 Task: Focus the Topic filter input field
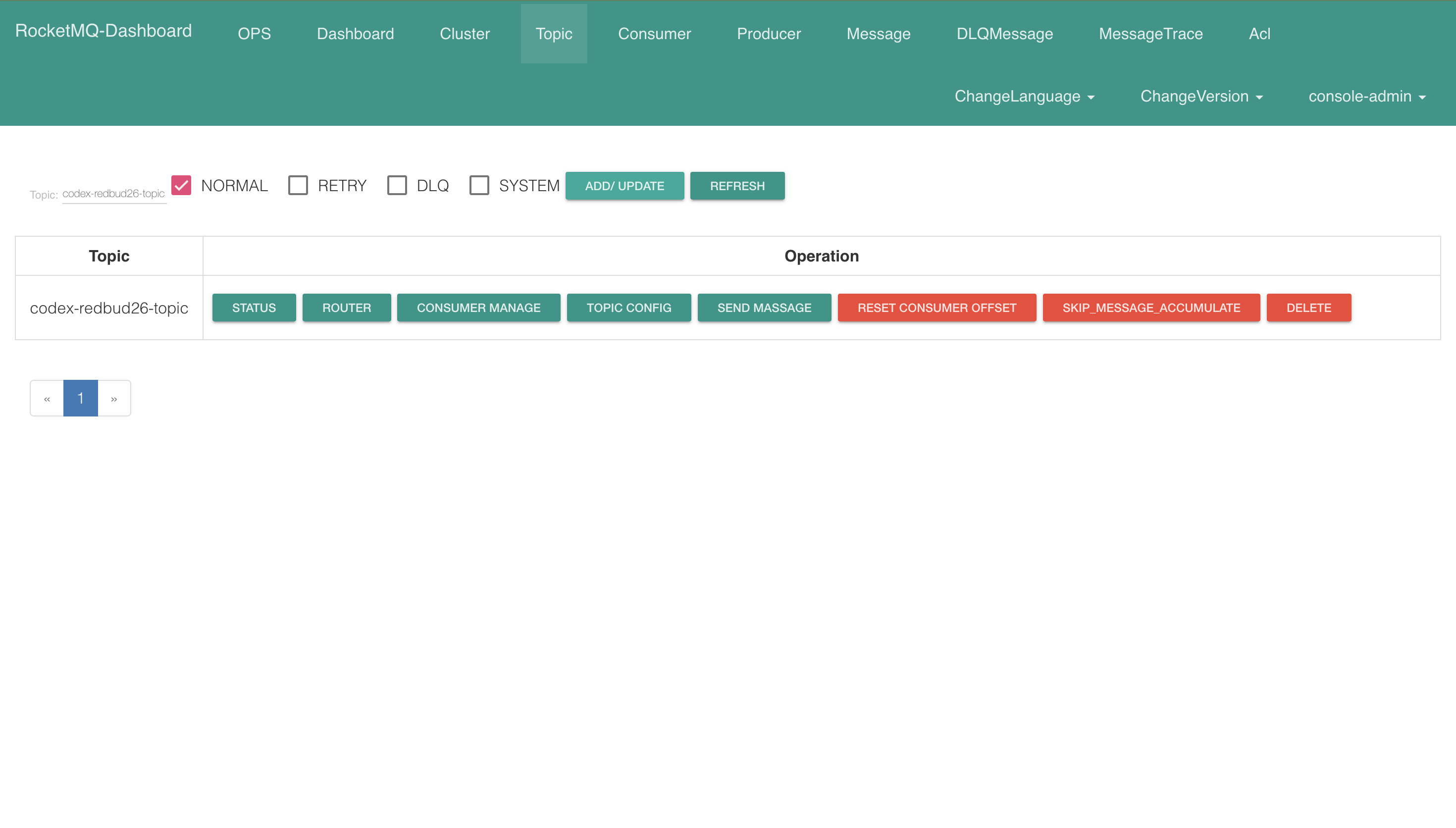[114, 194]
